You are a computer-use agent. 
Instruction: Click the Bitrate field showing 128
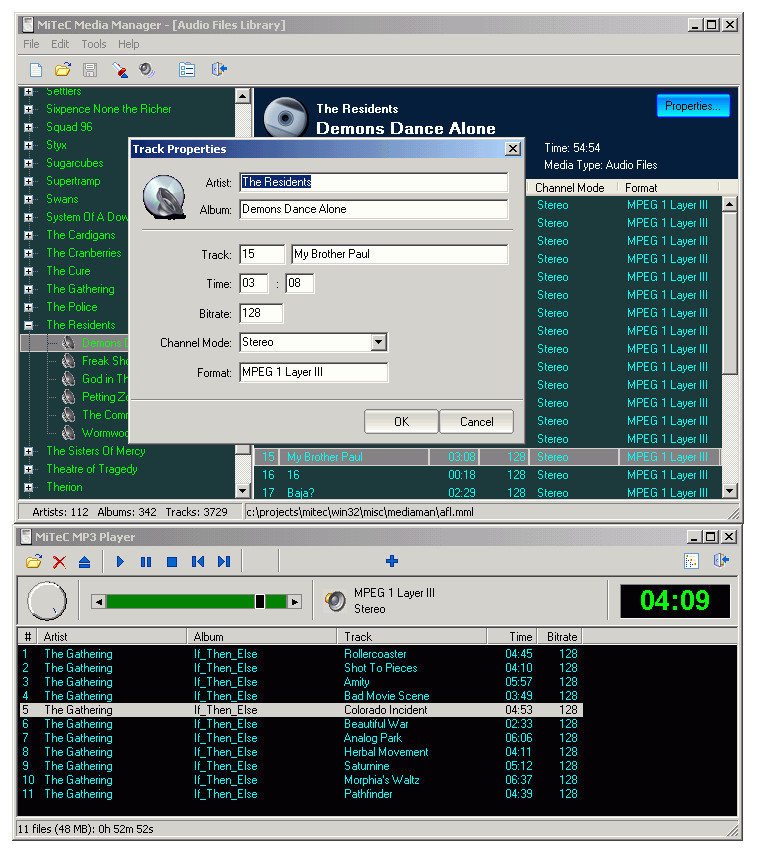[x=262, y=314]
